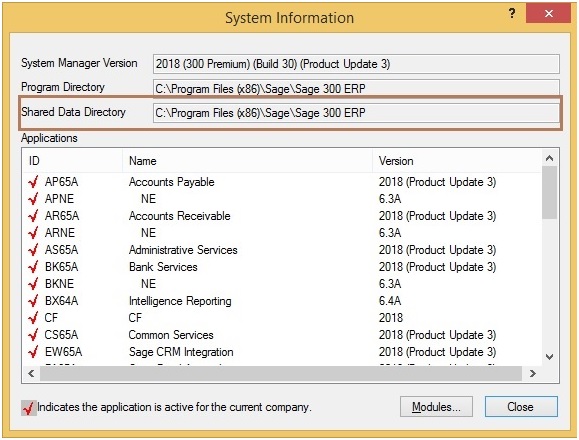Close the System Information dialog with X
Image resolution: width=579 pixels, height=440 pixels.
[548, 14]
